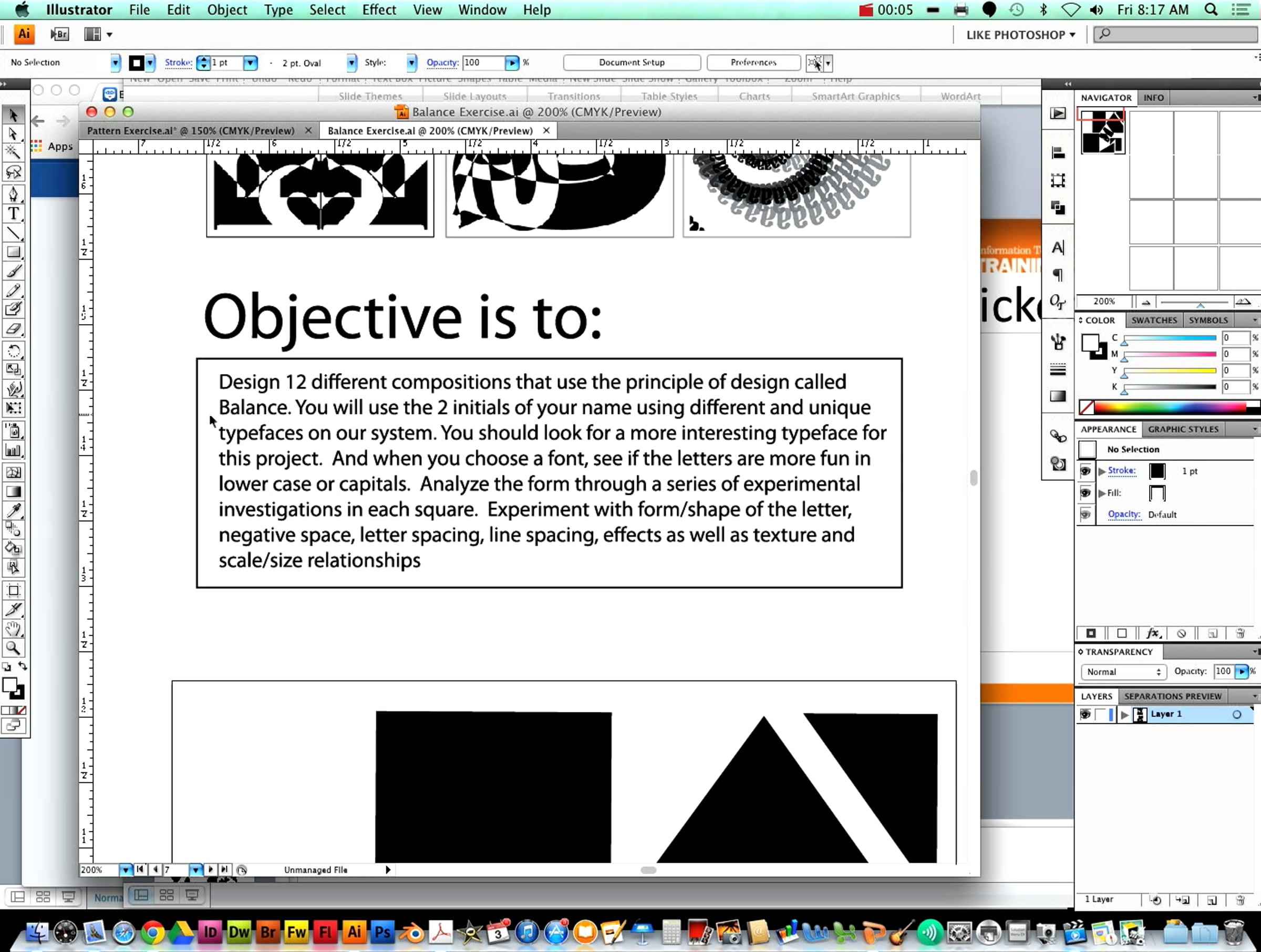Expand Layer 1 disclosure triangle
Viewport: 1261px width, 952px height.
click(1124, 715)
